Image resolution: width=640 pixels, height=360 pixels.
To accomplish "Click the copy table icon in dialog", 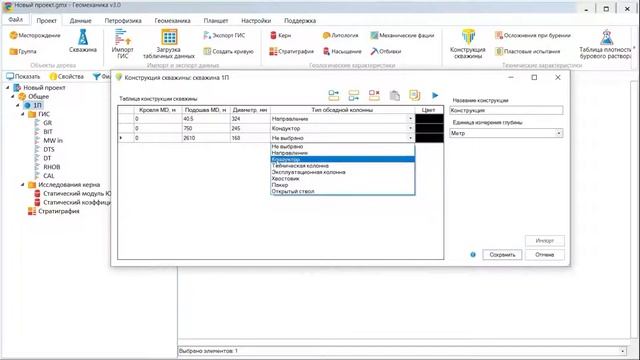I will point(415,96).
